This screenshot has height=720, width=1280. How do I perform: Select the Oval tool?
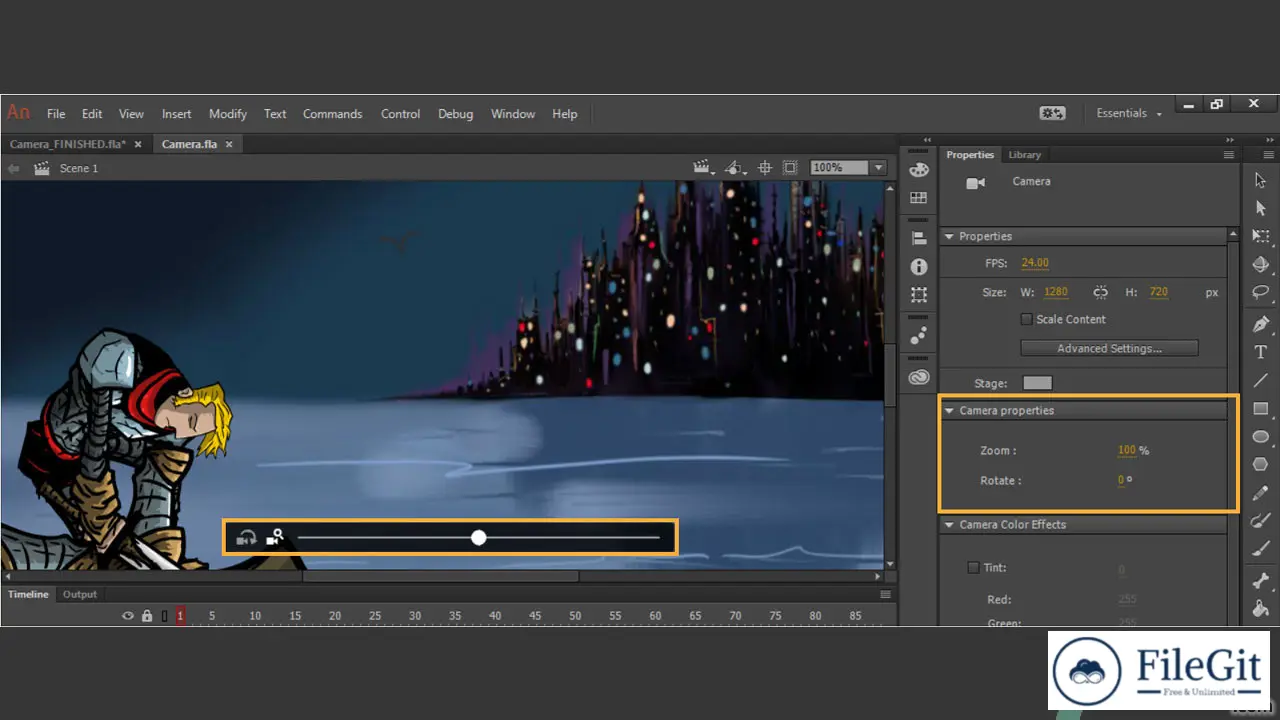[1261, 437]
